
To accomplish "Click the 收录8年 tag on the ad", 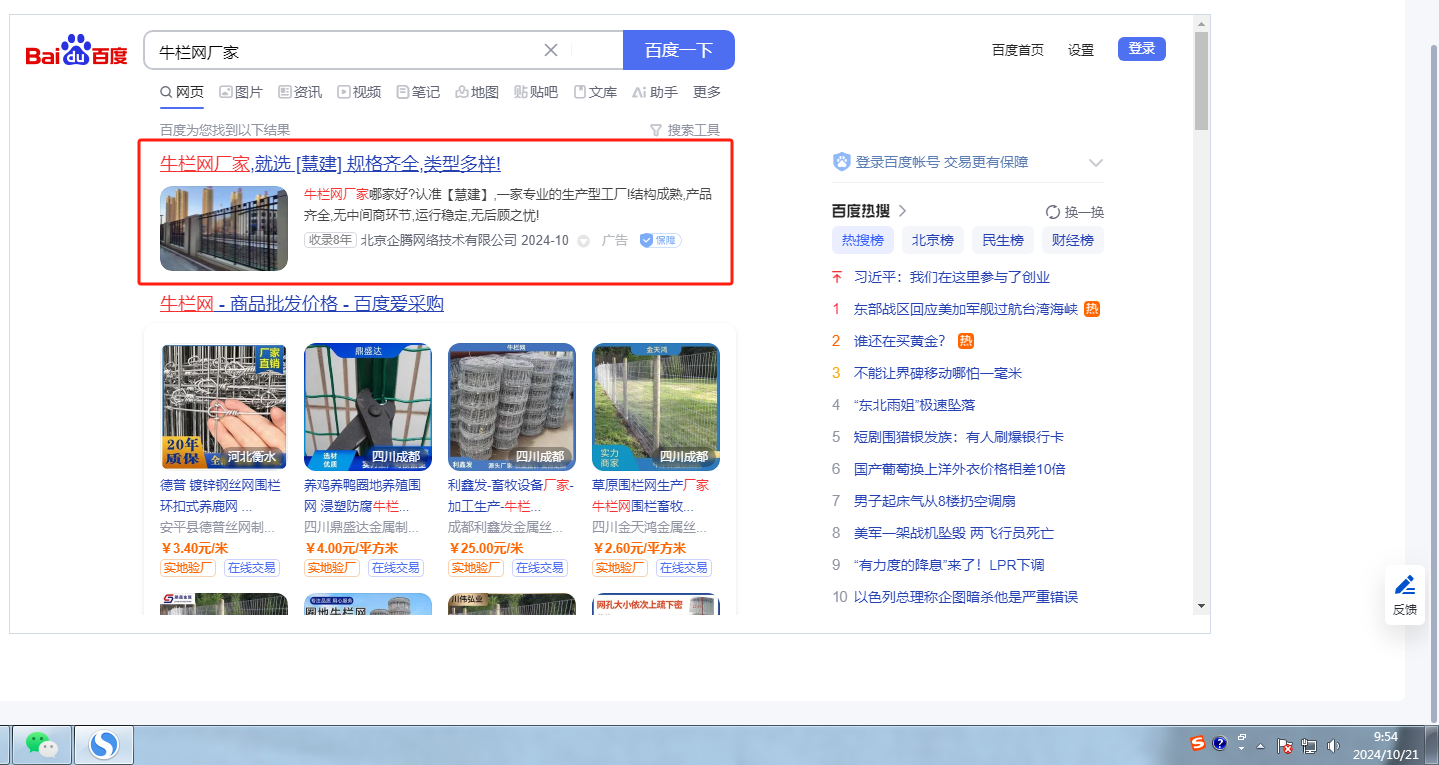I will (330, 240).
